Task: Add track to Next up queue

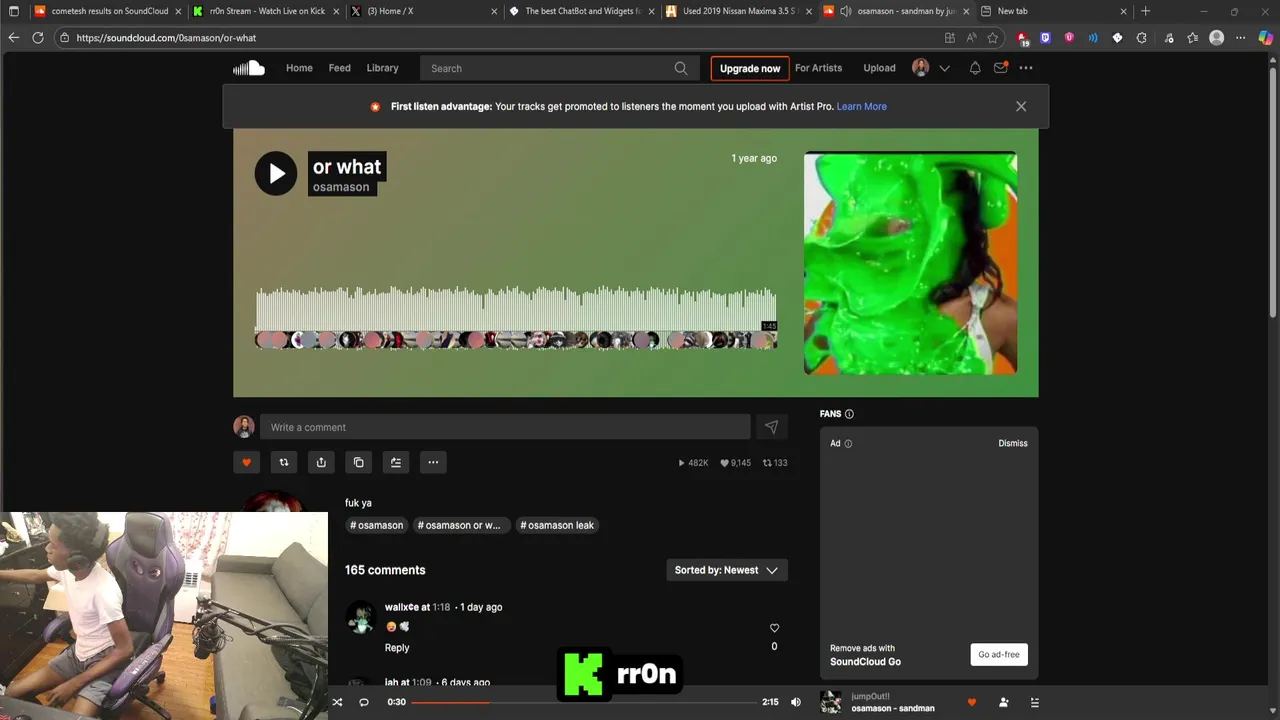Action: click(x=396, y=462)
